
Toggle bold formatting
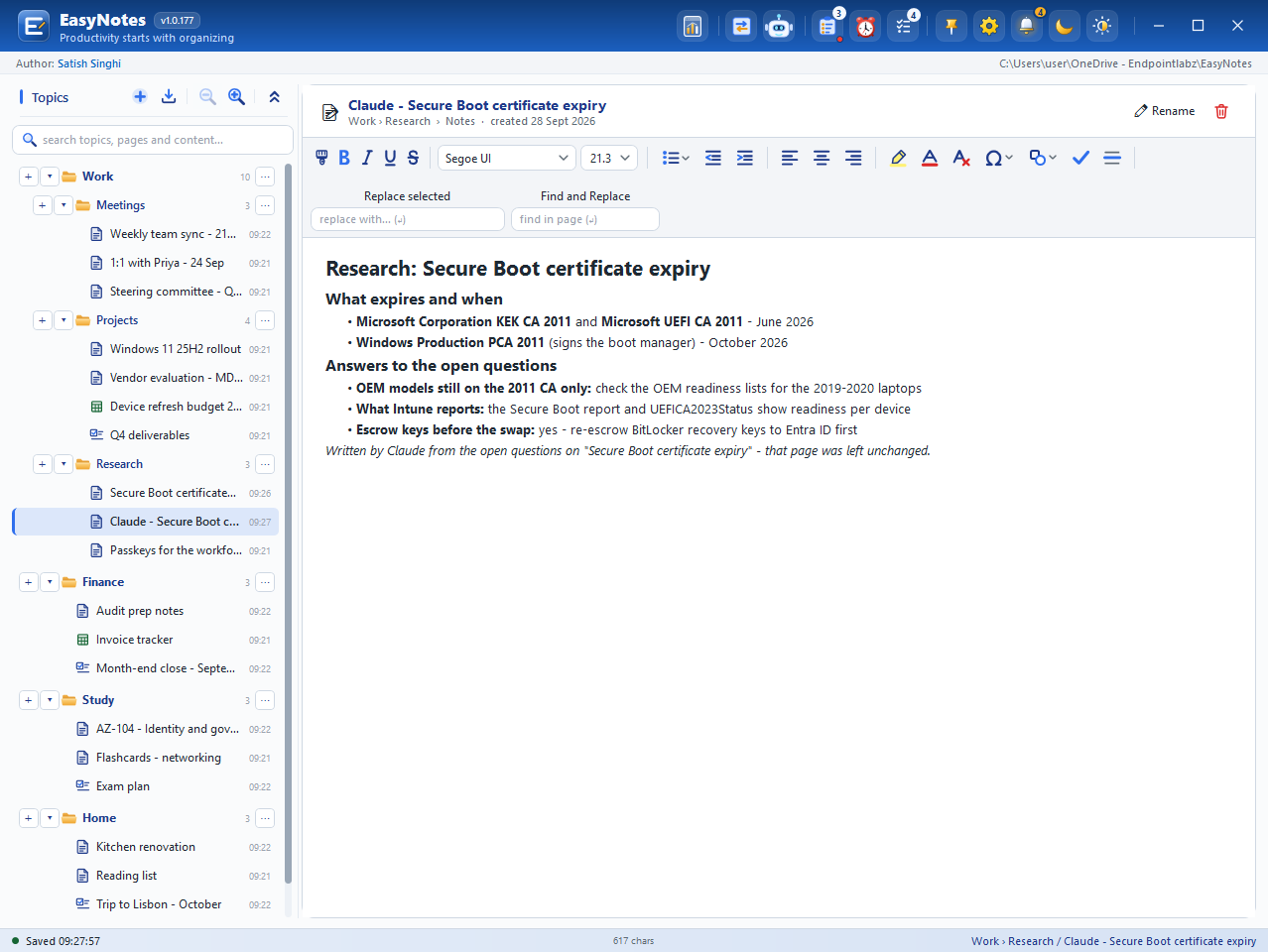pyautogui.click(x=344, y=158)
